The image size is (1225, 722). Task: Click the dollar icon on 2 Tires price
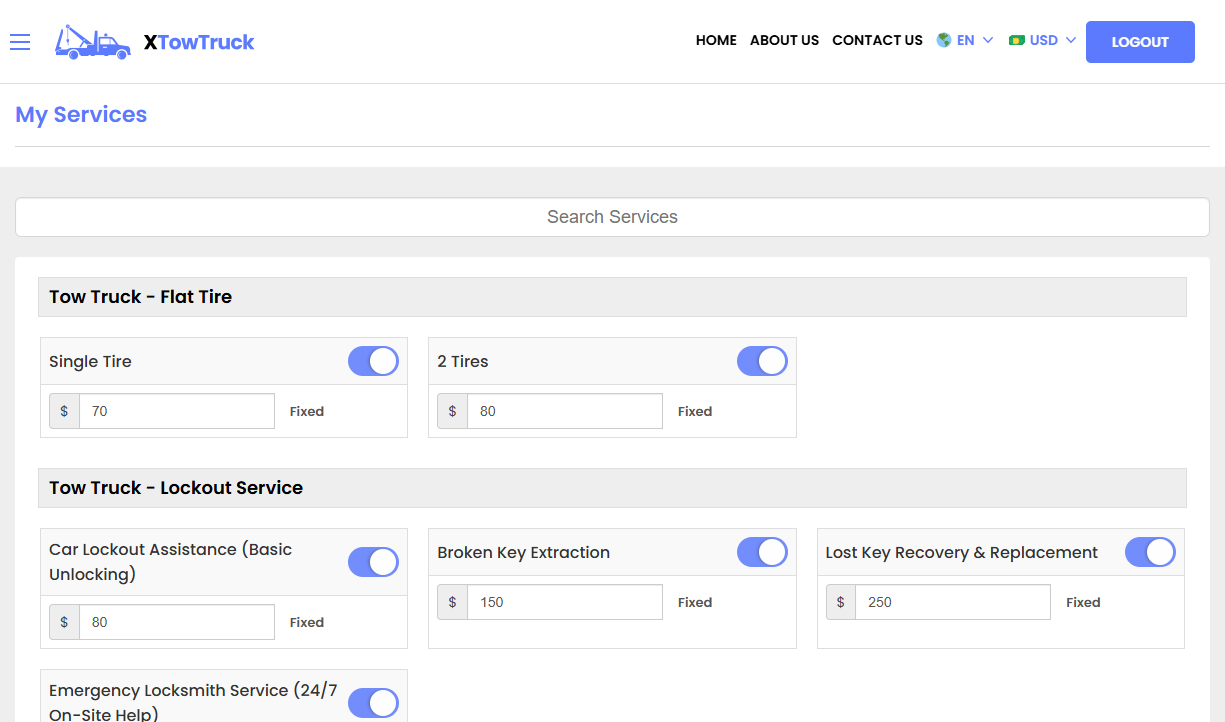pos(452,410)
